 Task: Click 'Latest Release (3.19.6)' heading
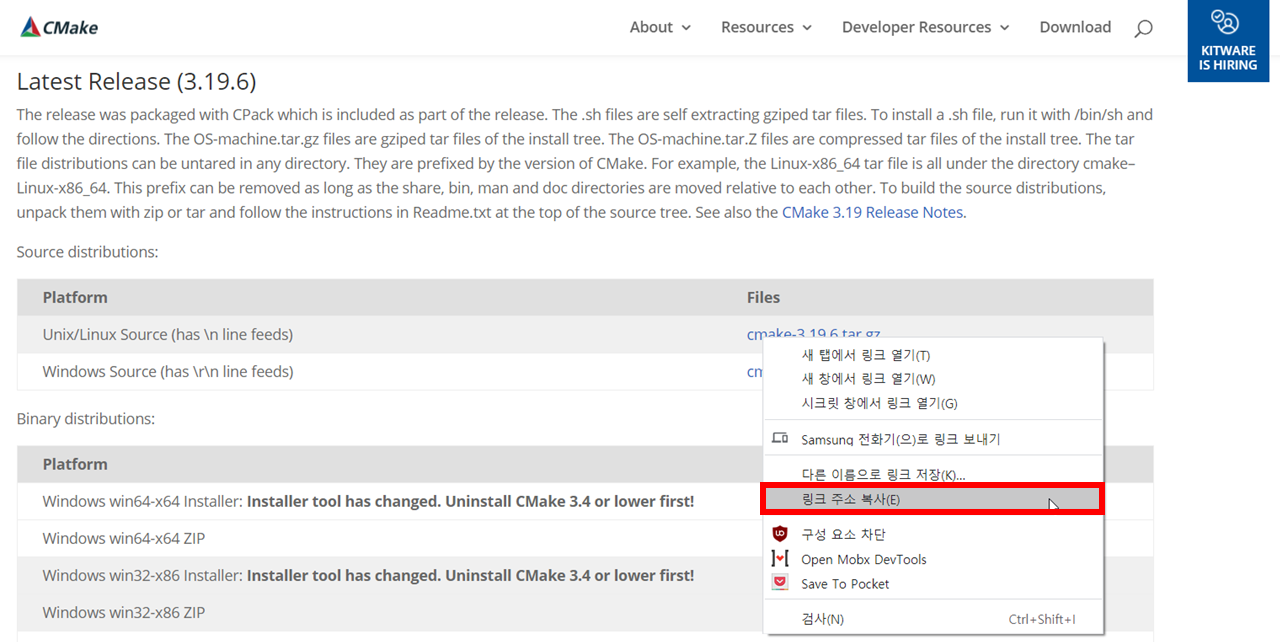click(137, 81)
